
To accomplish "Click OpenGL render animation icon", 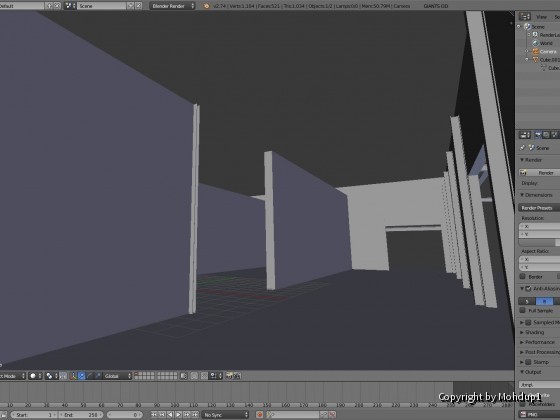I will [x=238, y=376].
